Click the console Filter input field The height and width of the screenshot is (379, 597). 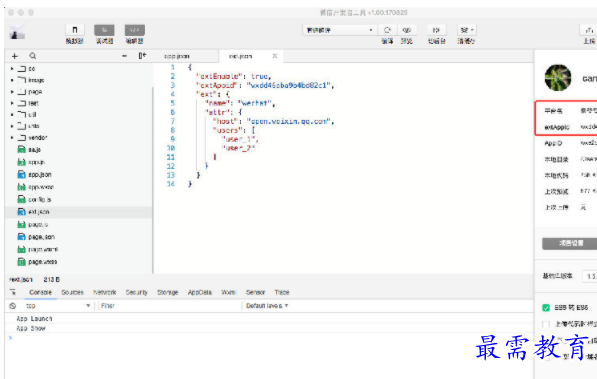(x=170, y=306)
